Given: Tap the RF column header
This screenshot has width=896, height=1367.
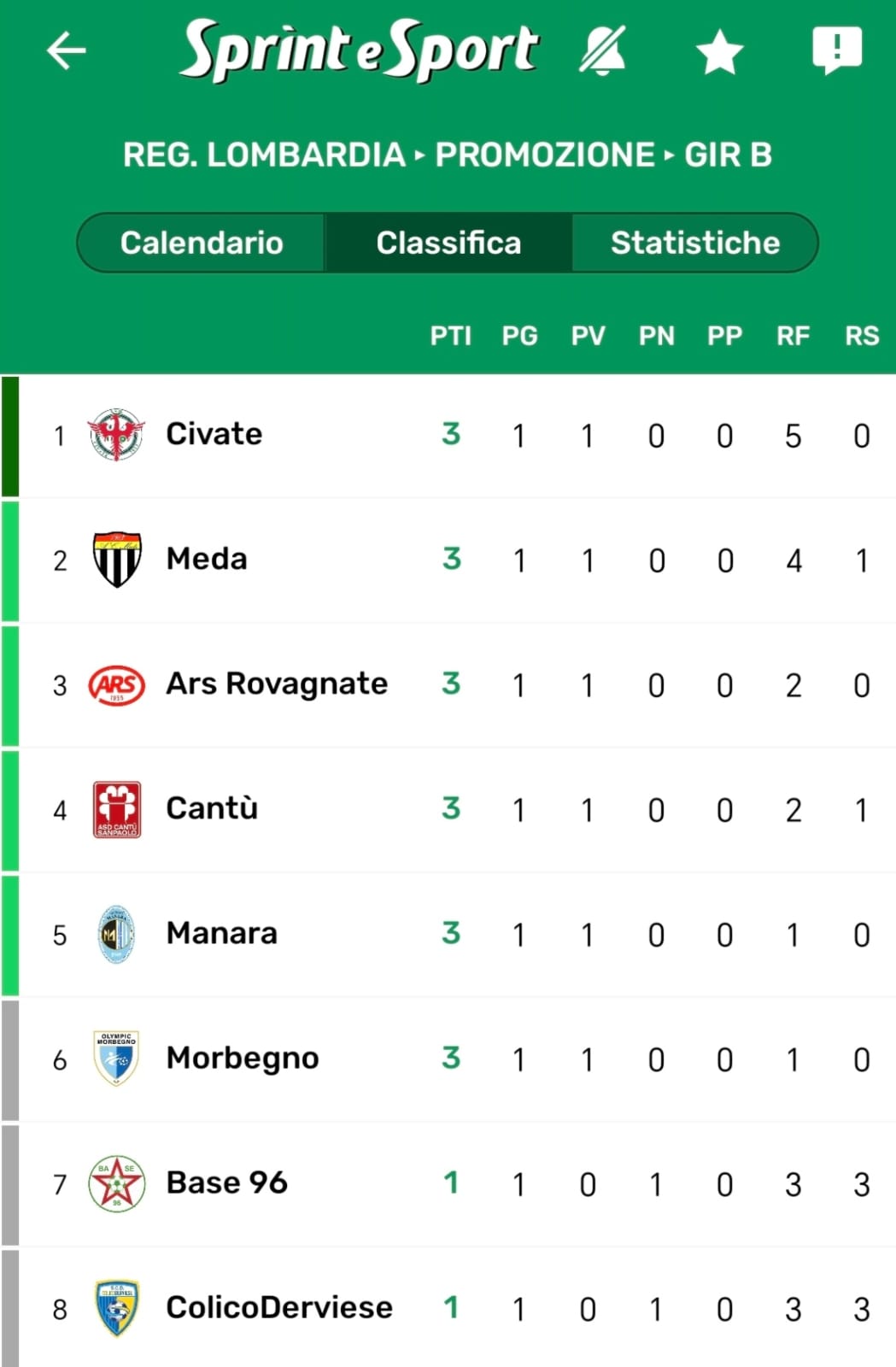Looking at the screenshot, I should 793,336.
